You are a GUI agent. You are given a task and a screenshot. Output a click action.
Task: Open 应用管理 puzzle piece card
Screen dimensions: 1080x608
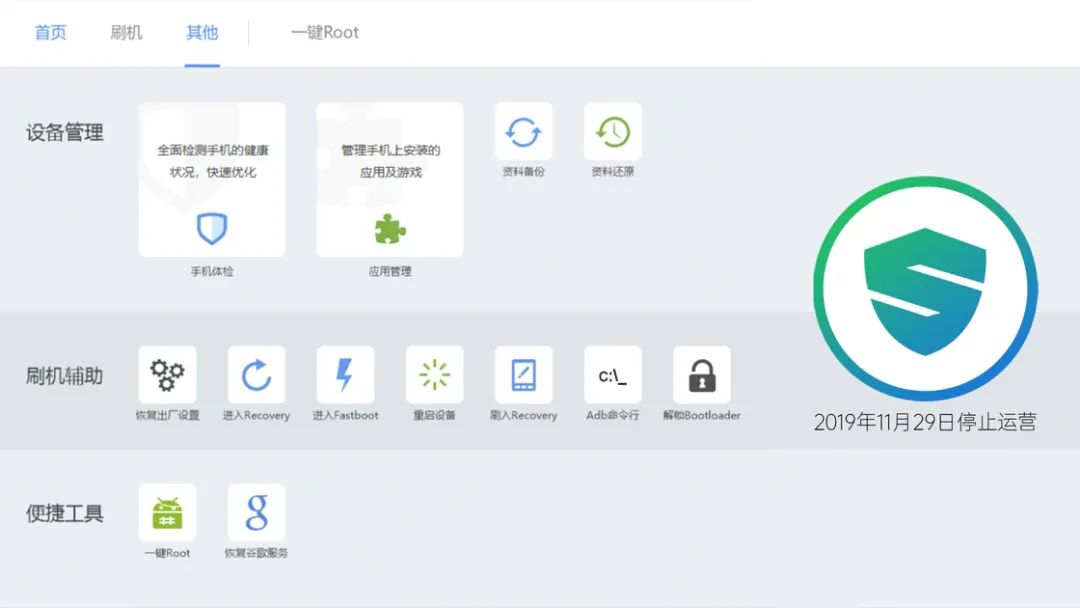tap(390, 180)
